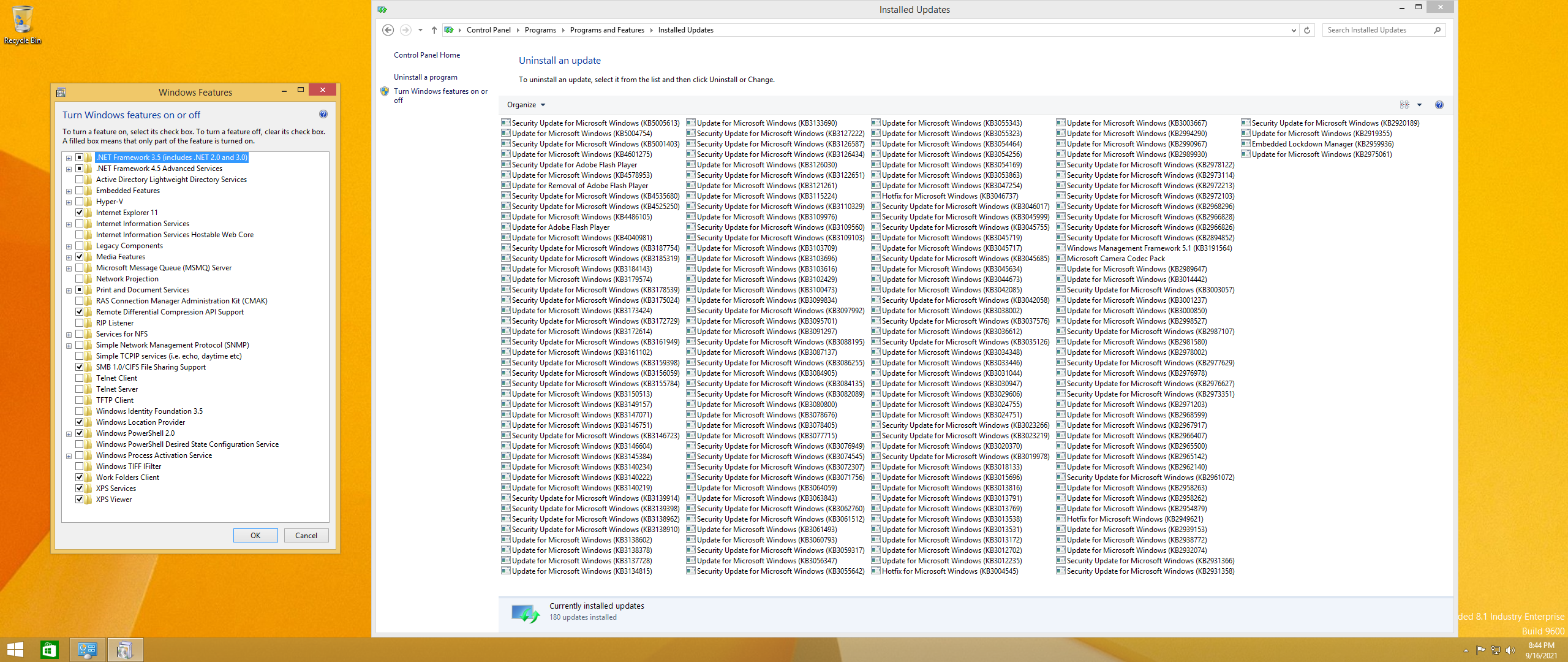Click icon of Embedded Lockdown Manager KB2959936
Screen dimensions: 1568x662
pyautogui.click(x=1246, y=143)
